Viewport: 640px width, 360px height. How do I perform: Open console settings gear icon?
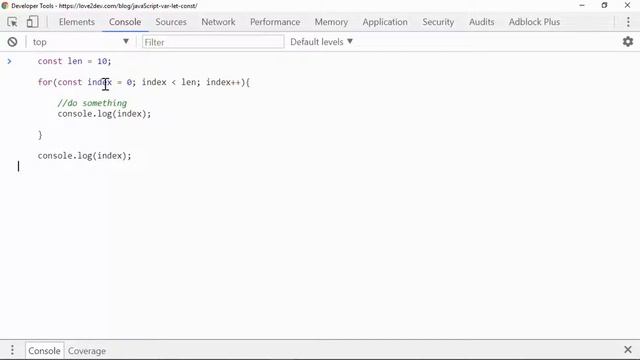[628, 42]
